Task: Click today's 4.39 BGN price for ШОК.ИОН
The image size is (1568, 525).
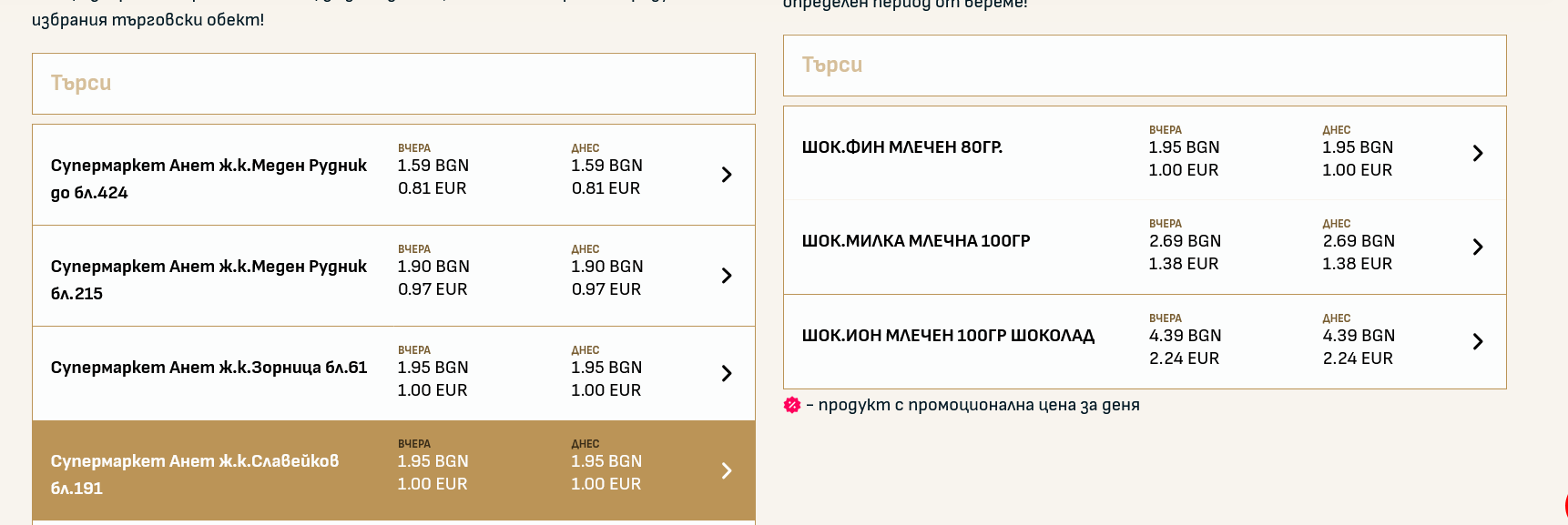Action: [x=1359, y=336]
